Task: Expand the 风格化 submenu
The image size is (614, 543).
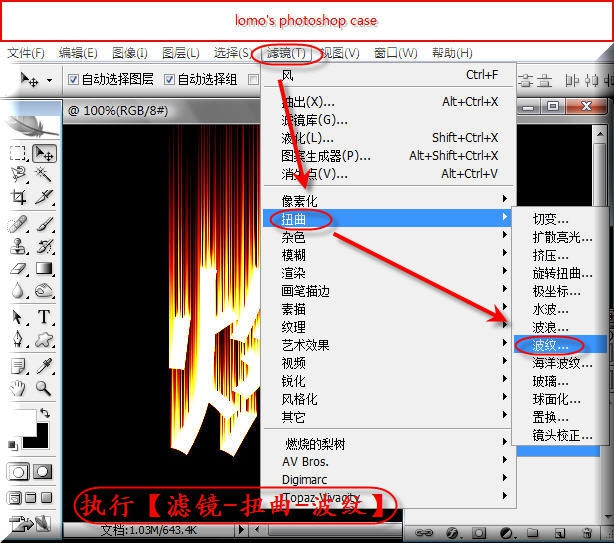Action: [387, 399]
